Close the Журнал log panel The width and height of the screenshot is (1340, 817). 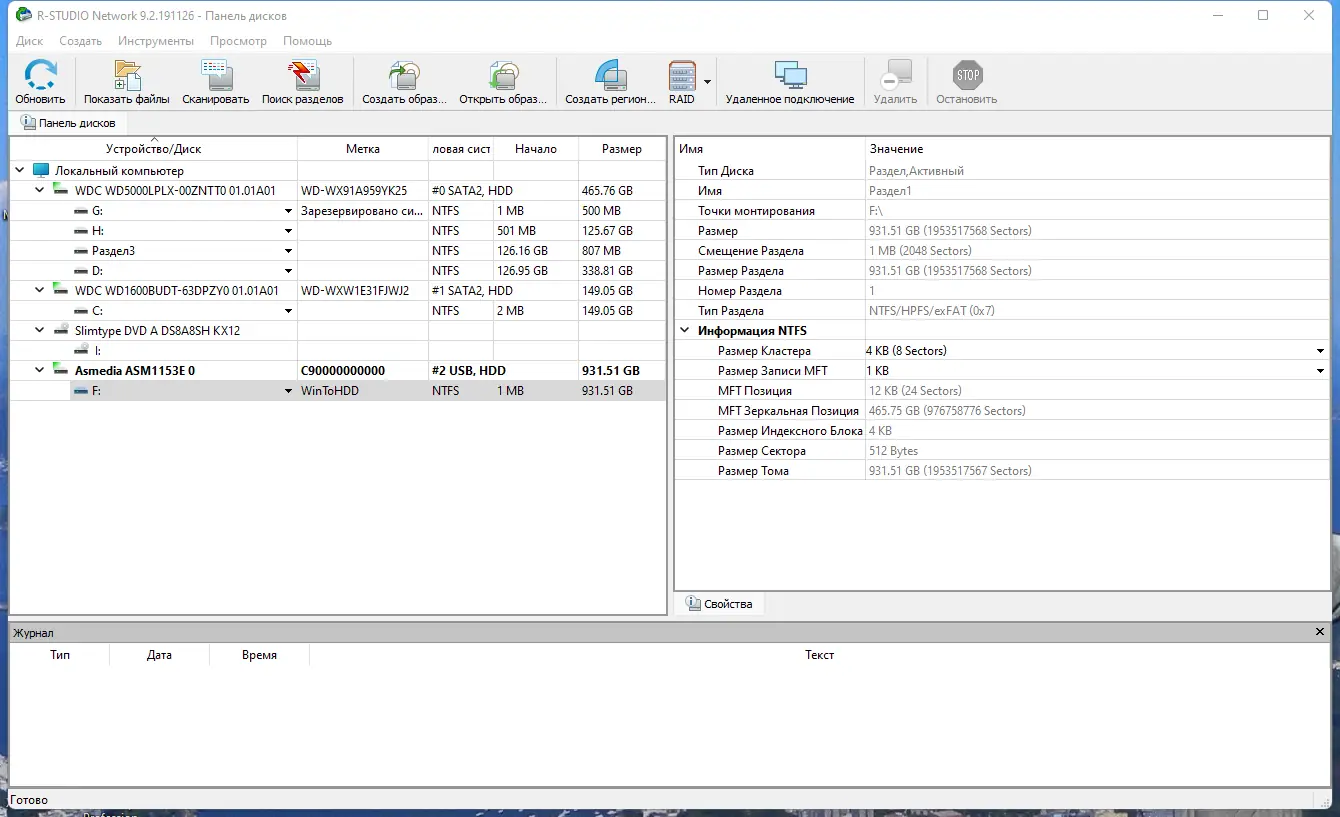(x=1320, y=632)
